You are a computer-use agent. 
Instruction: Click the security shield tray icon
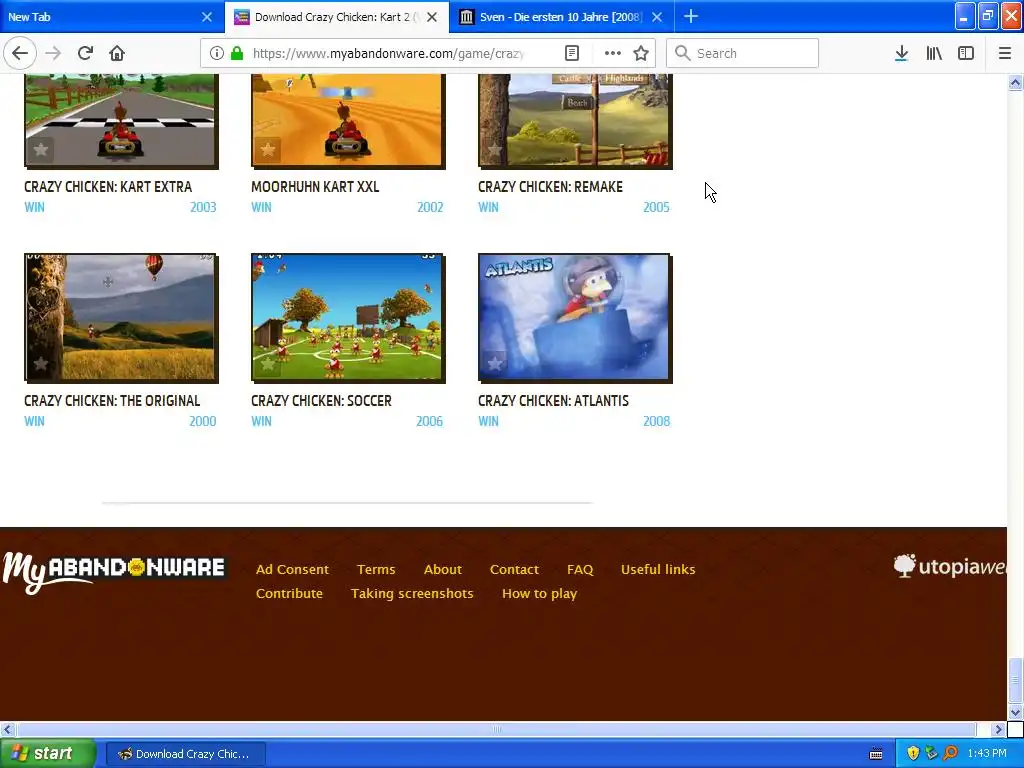[913, 754]
